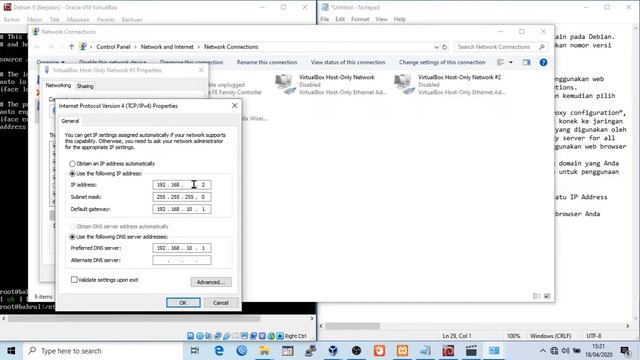
Task: Cancel the IPv4 properties dialog
Action: [220, 302]
